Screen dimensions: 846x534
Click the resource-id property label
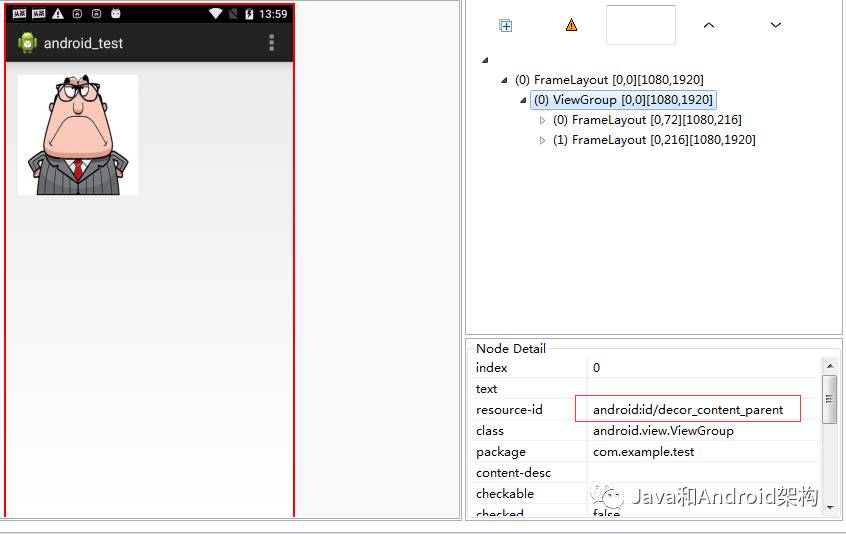(x=509, y=409)
